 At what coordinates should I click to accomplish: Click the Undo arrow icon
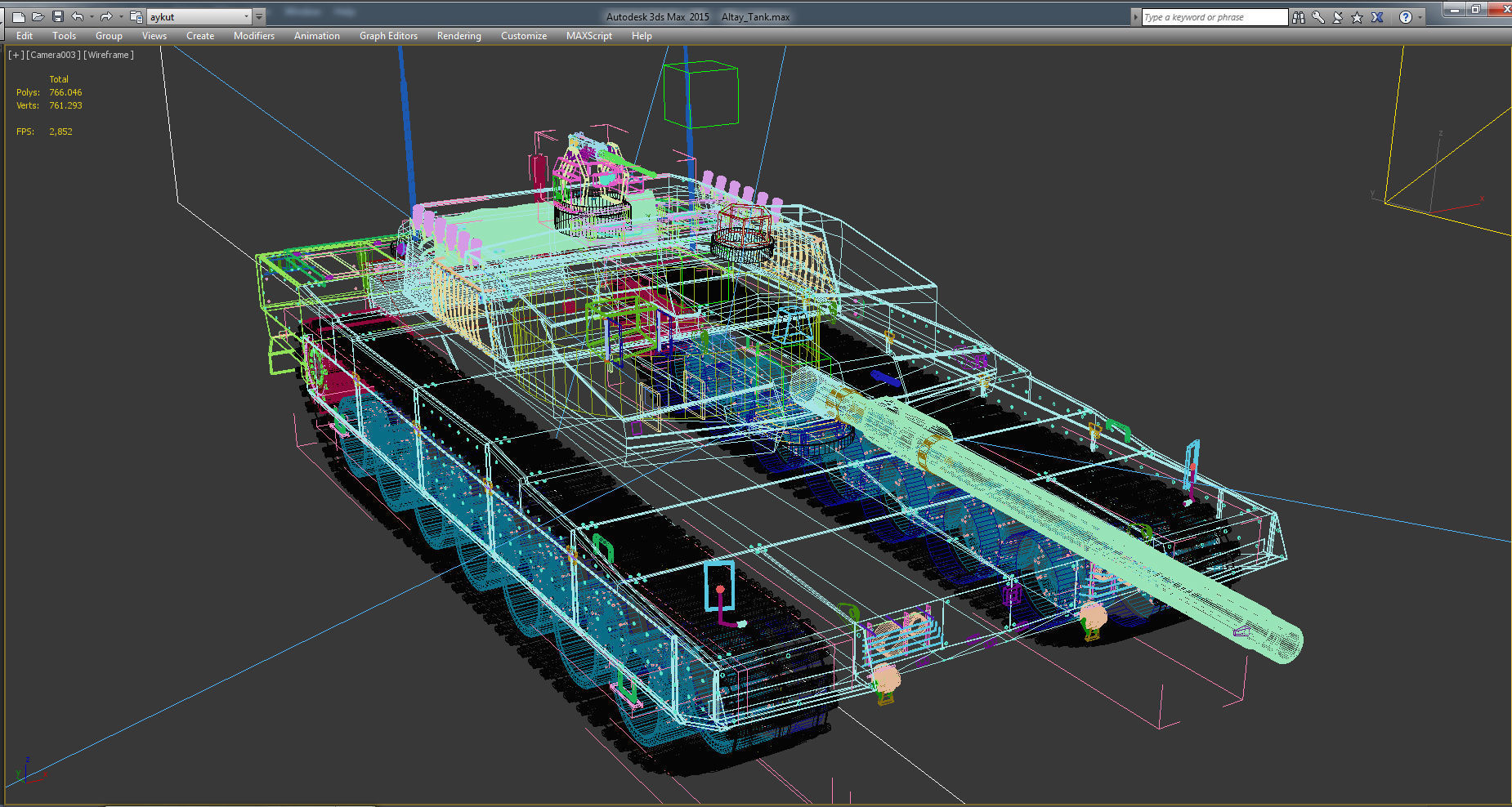[77, 16]
